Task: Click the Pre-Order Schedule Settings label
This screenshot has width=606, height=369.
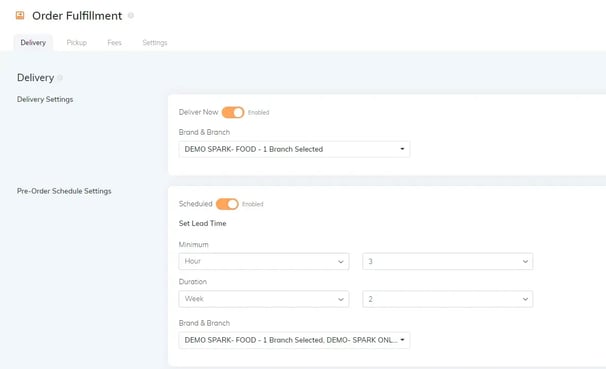Action: 64,191
